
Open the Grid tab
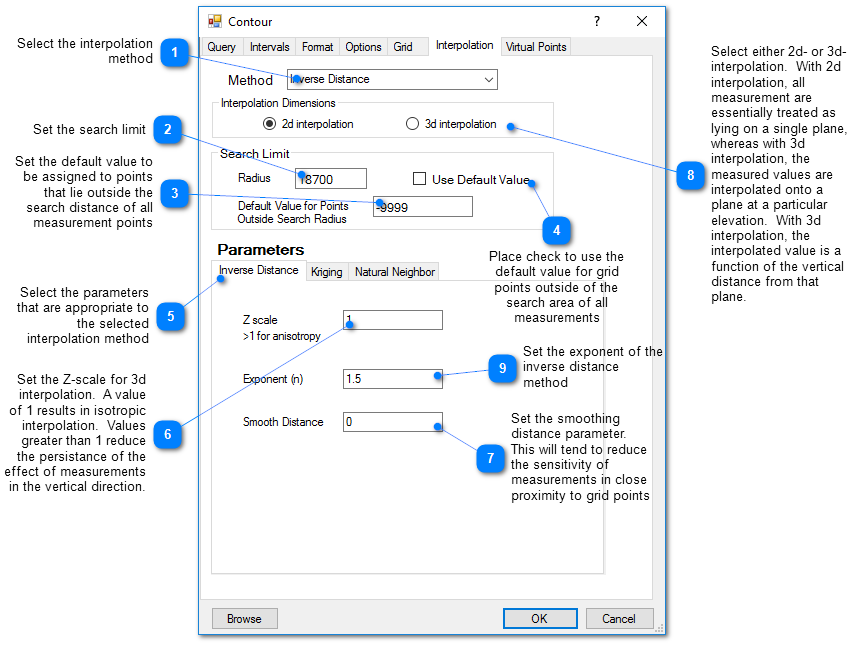(402, 47)
